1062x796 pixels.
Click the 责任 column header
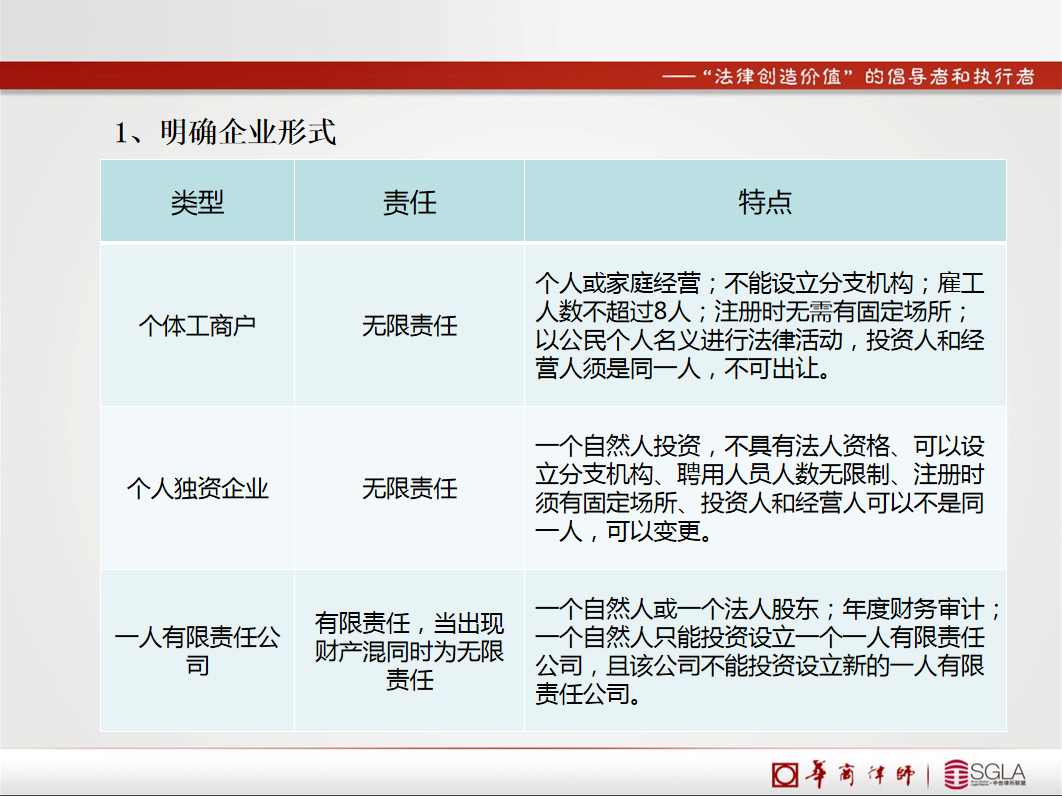pos(409,202)
